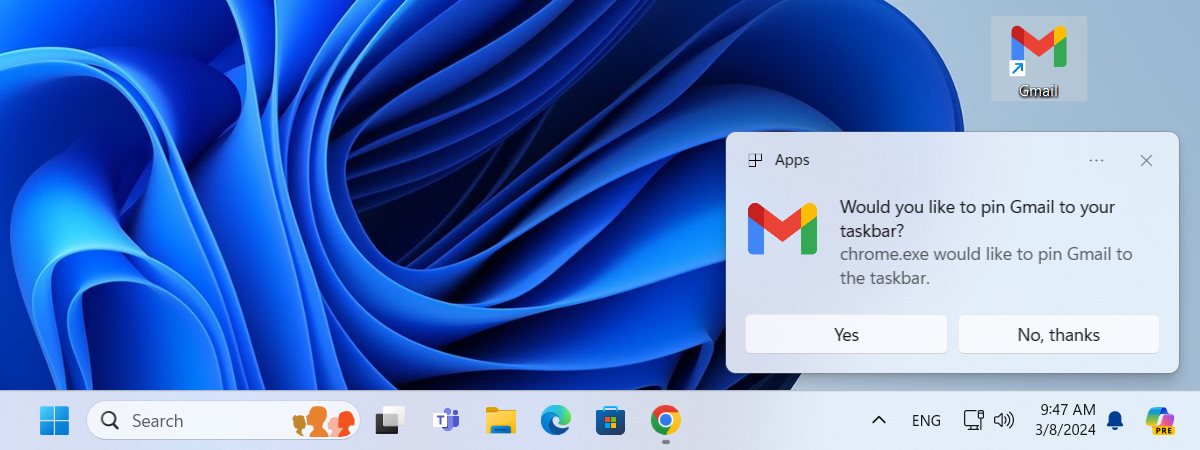The width and height of the screenshot is (1200, 450).
Task: Open Task View from taskbar
Action: click(x=390, y=421)
